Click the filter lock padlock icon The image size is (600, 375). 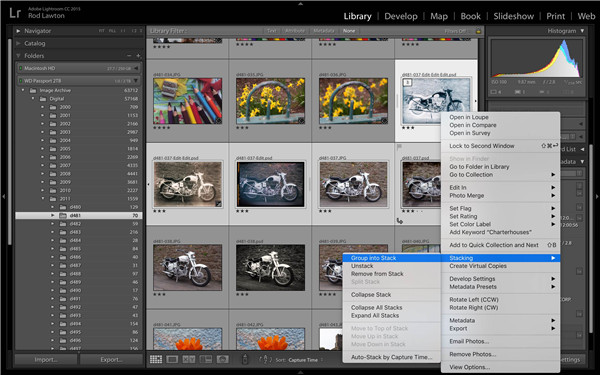478,31
